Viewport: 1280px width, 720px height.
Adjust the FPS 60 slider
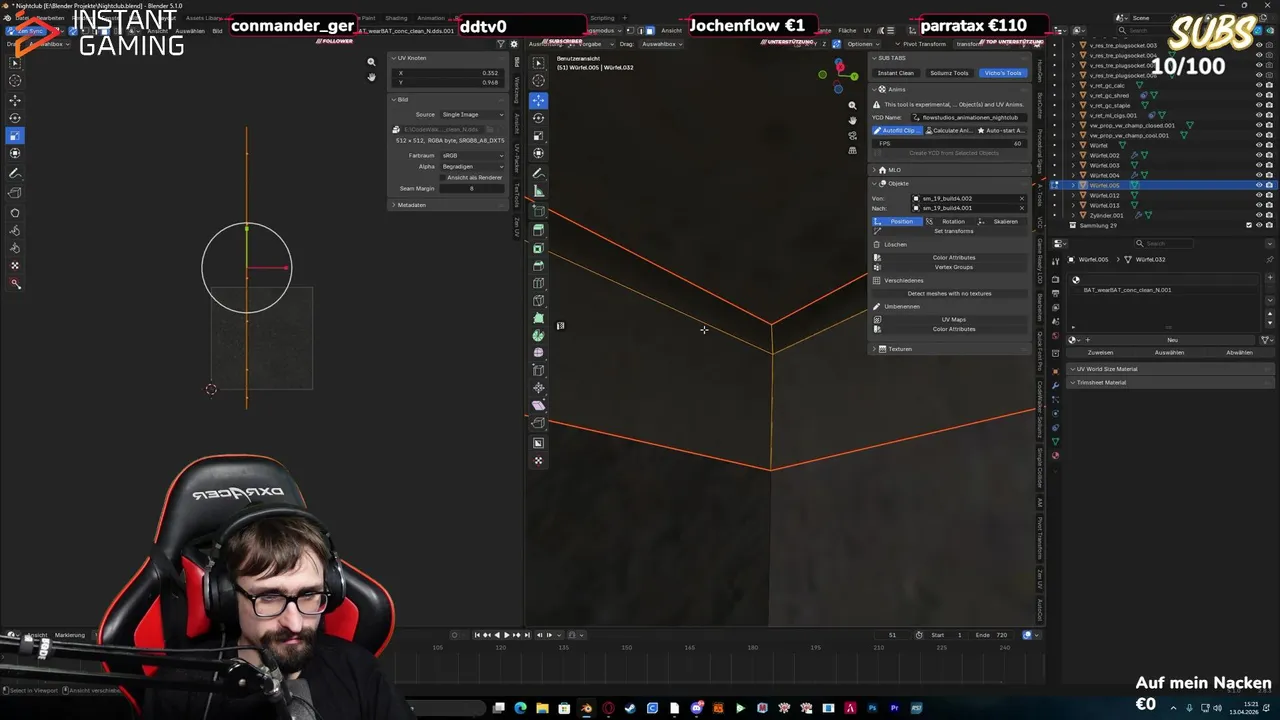949,143
